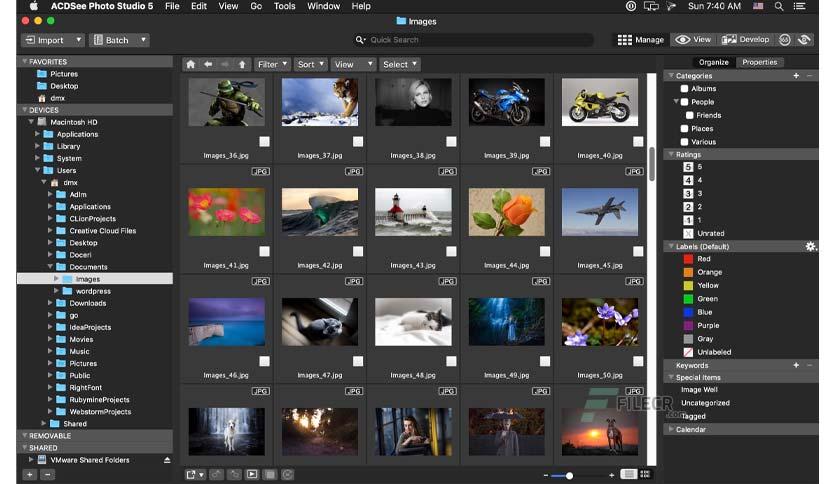Open the File menu
The height and width of the screenshot is (484, 836).
coord(172,6)
